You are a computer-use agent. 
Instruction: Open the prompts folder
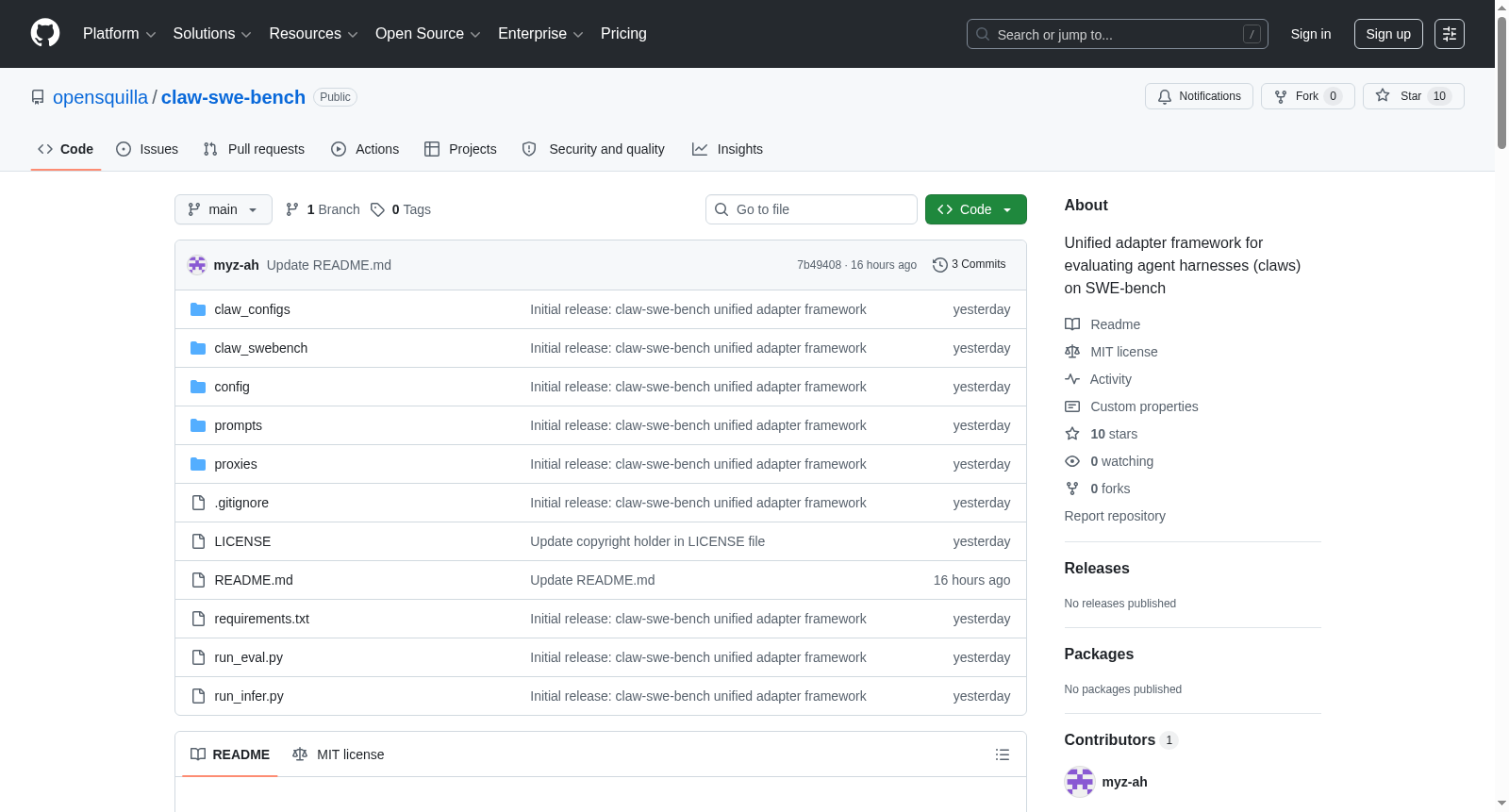[238, 425]
